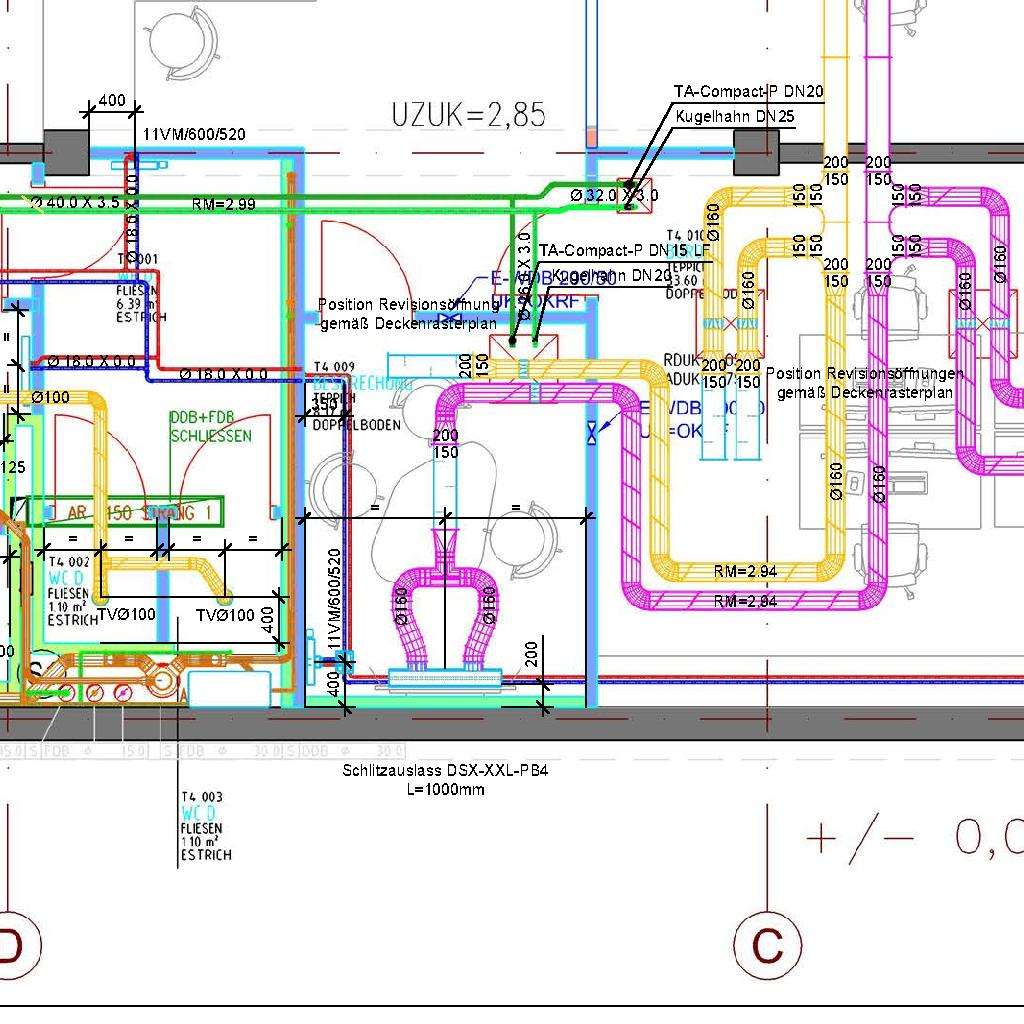Select the Ø100 label on the yellow duct
The height and width of the screenshot is (1024, 1024).
[50, 397]
